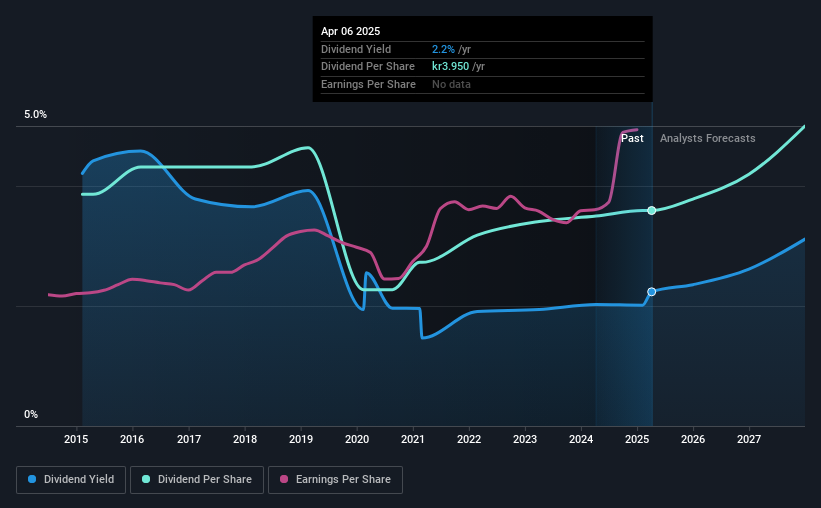
Task: Click the kr3.950 Dividend Per Share tooltip value
Action: tap(450, 67)
